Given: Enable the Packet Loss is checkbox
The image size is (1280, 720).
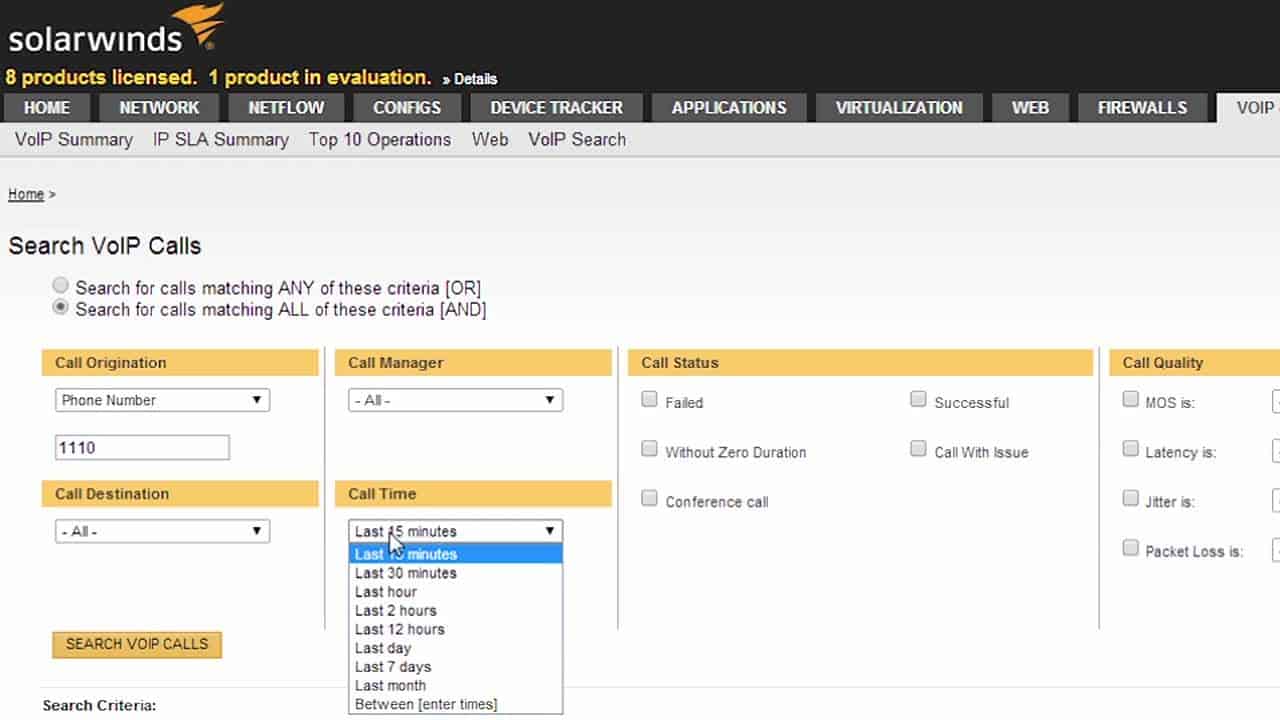Looking at the screenshot, I should 1130,548.
